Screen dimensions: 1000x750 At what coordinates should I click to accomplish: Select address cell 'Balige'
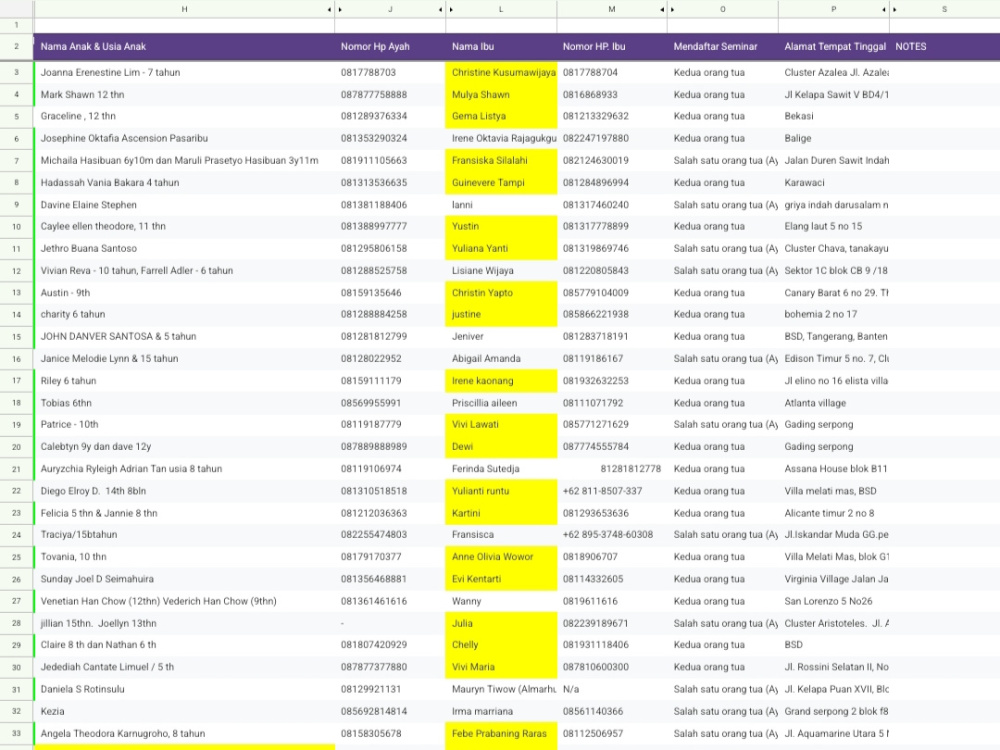click(834, 138)
